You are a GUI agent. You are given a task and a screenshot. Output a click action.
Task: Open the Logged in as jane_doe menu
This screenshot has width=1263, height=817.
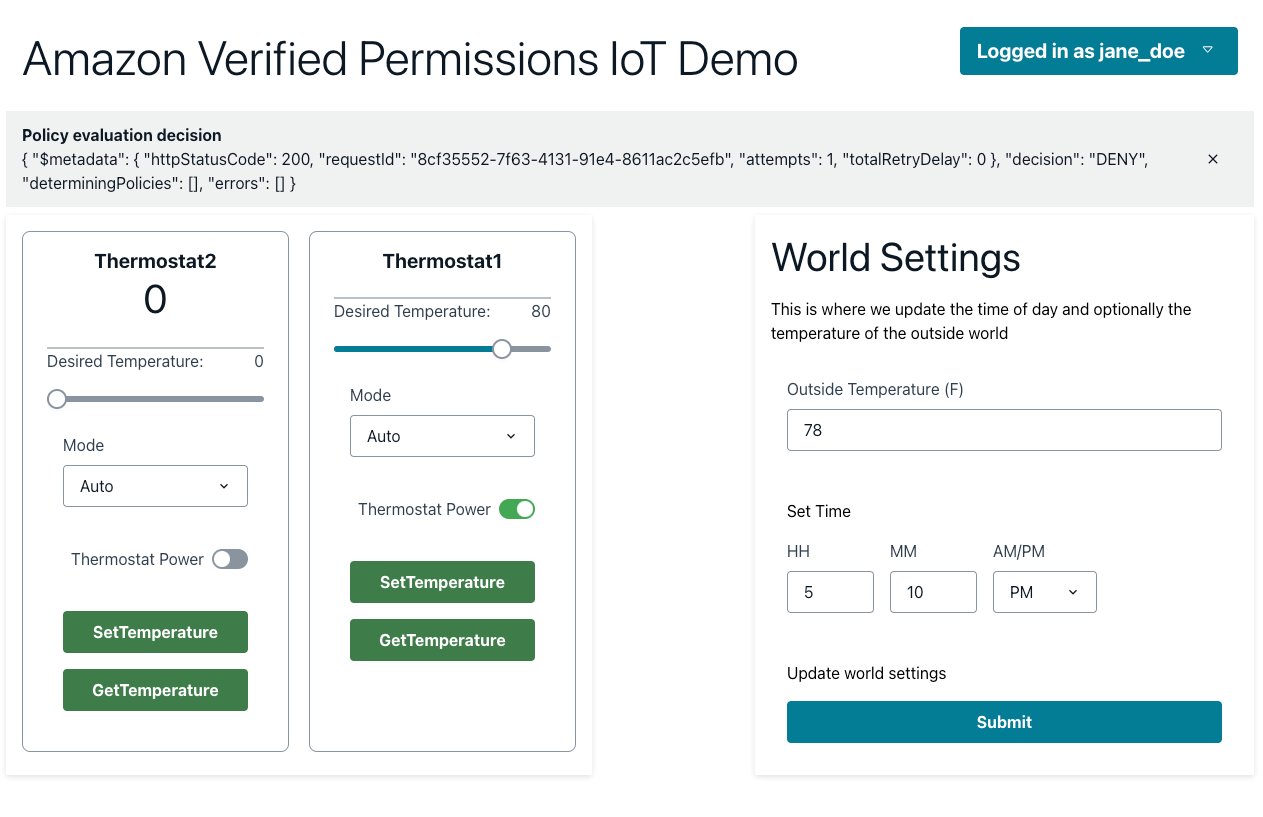click(x=1098, y=51)
